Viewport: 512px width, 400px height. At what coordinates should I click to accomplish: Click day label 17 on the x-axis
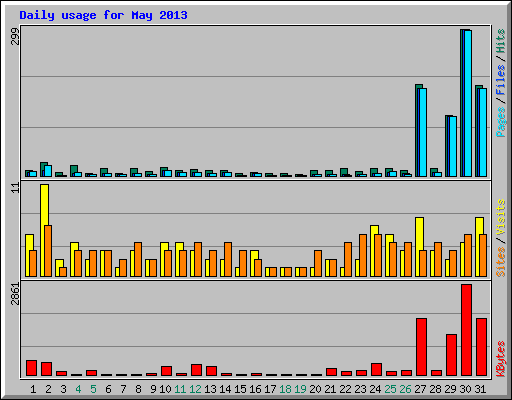[270, 389]
